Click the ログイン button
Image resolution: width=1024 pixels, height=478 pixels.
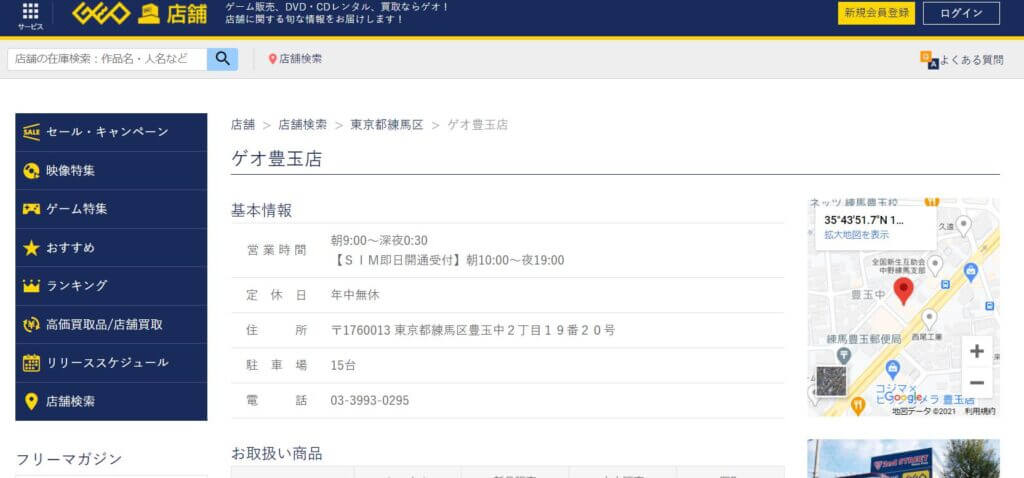coord(961,13)
